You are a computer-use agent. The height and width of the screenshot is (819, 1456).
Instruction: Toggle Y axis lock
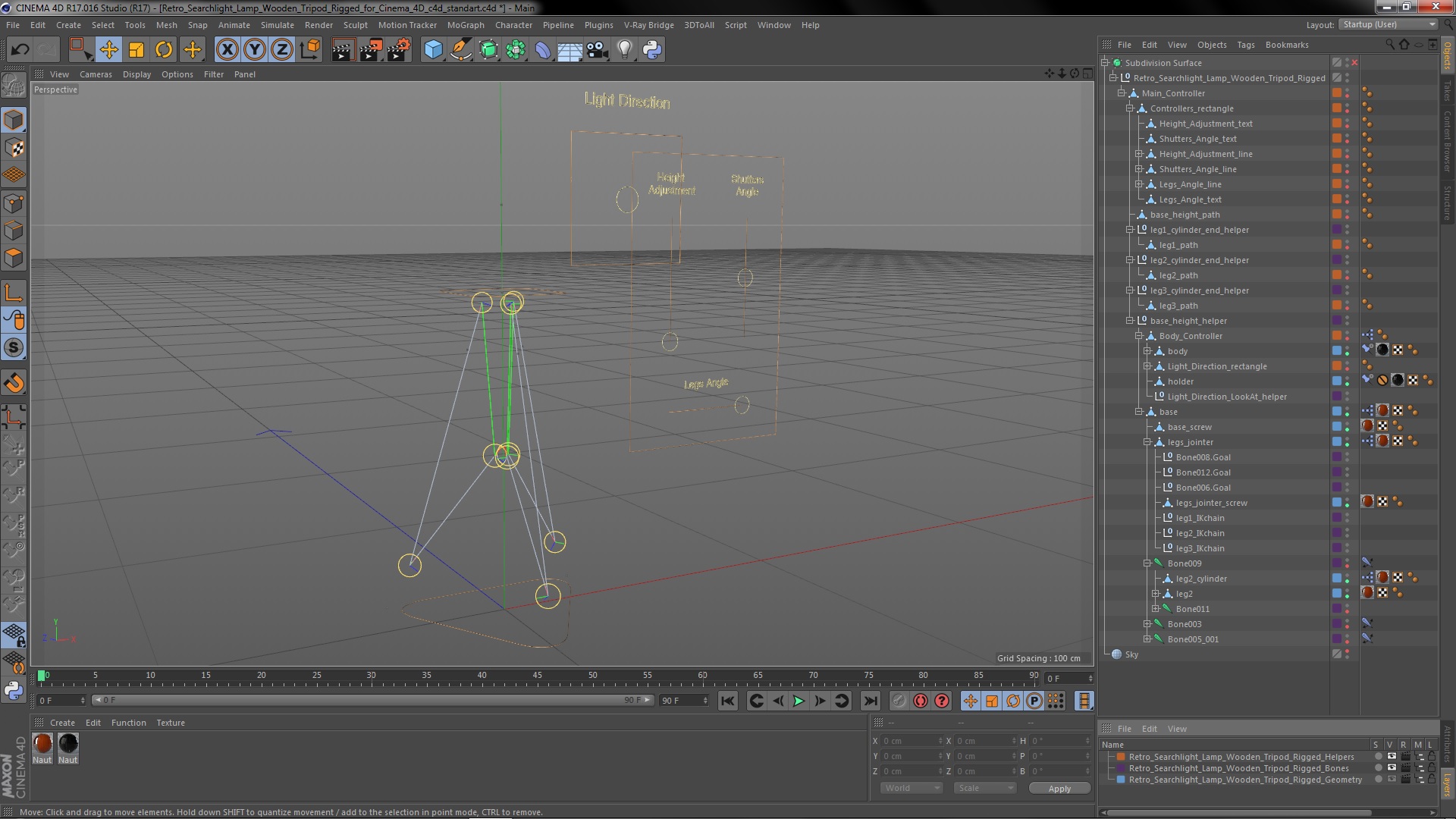tap(255, 50)
